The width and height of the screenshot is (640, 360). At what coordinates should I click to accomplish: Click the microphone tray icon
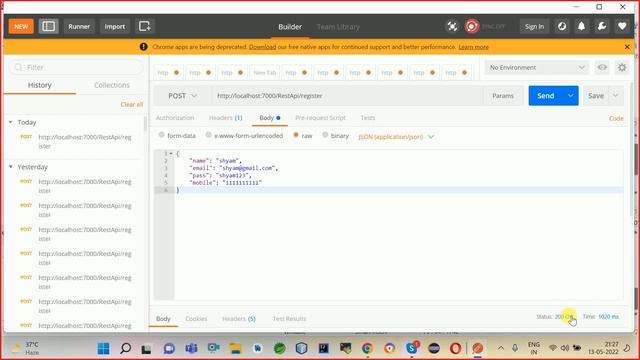click(515, 348)
